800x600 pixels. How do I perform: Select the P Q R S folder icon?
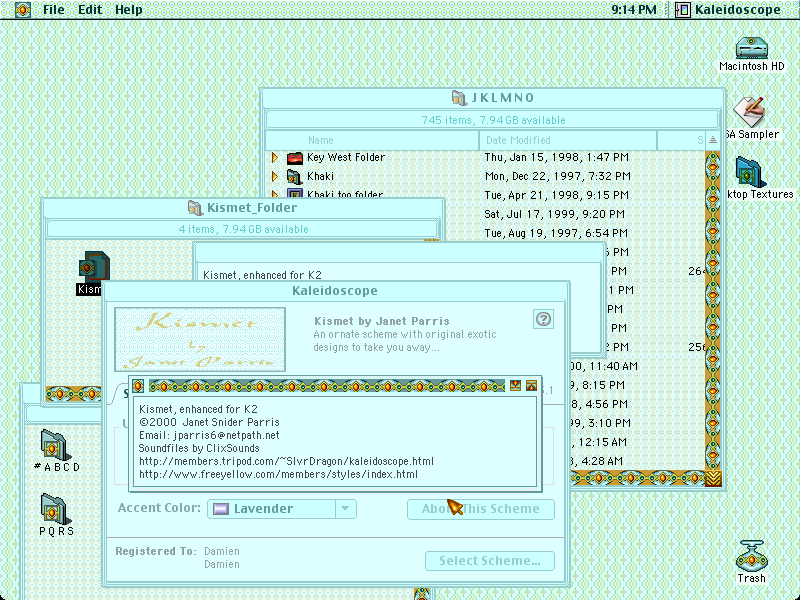point(54,509)
